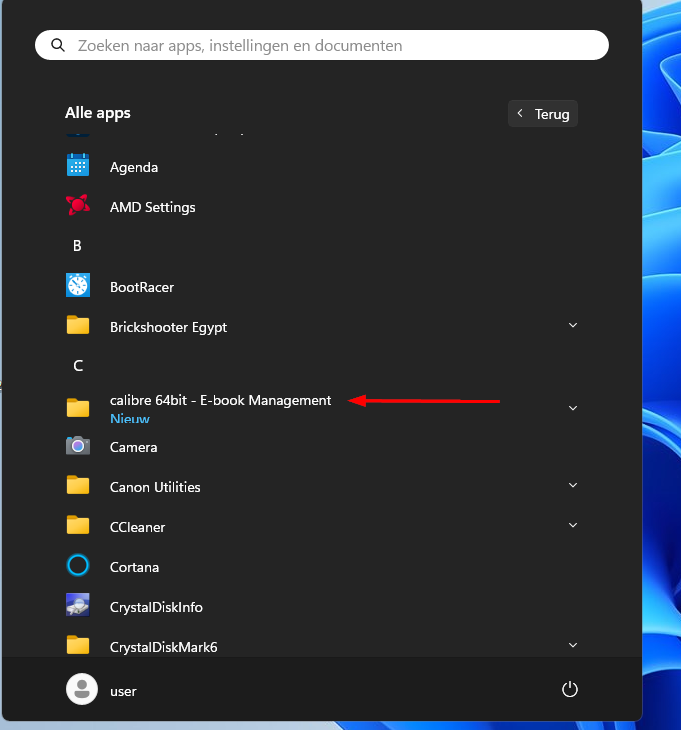Click the user avatar icon
This screenshot has width=681, height=730.
pyautogui.click(x=79, y=689)
